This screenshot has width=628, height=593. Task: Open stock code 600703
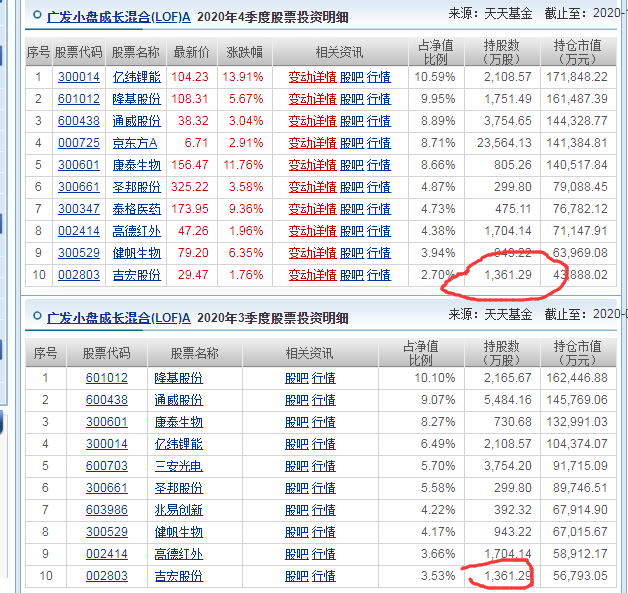click(107, 466)
